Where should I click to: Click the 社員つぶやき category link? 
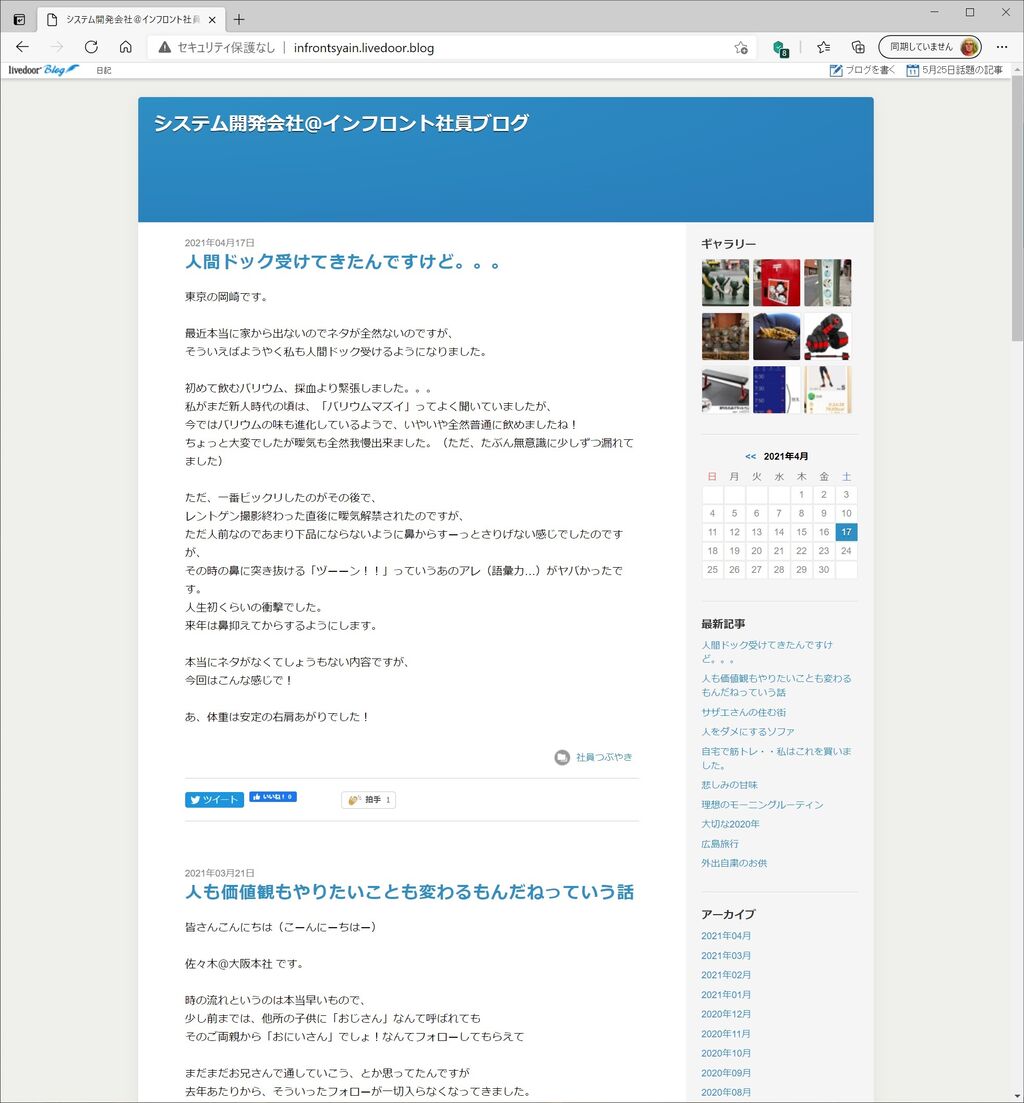(x=604, y=757)
